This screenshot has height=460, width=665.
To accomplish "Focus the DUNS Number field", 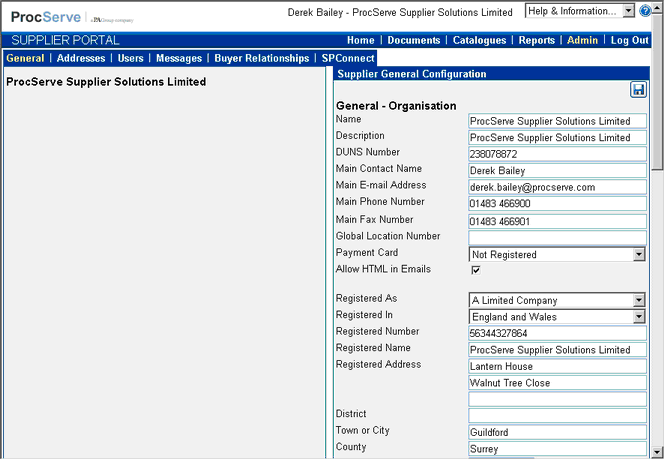I will 557,154.
